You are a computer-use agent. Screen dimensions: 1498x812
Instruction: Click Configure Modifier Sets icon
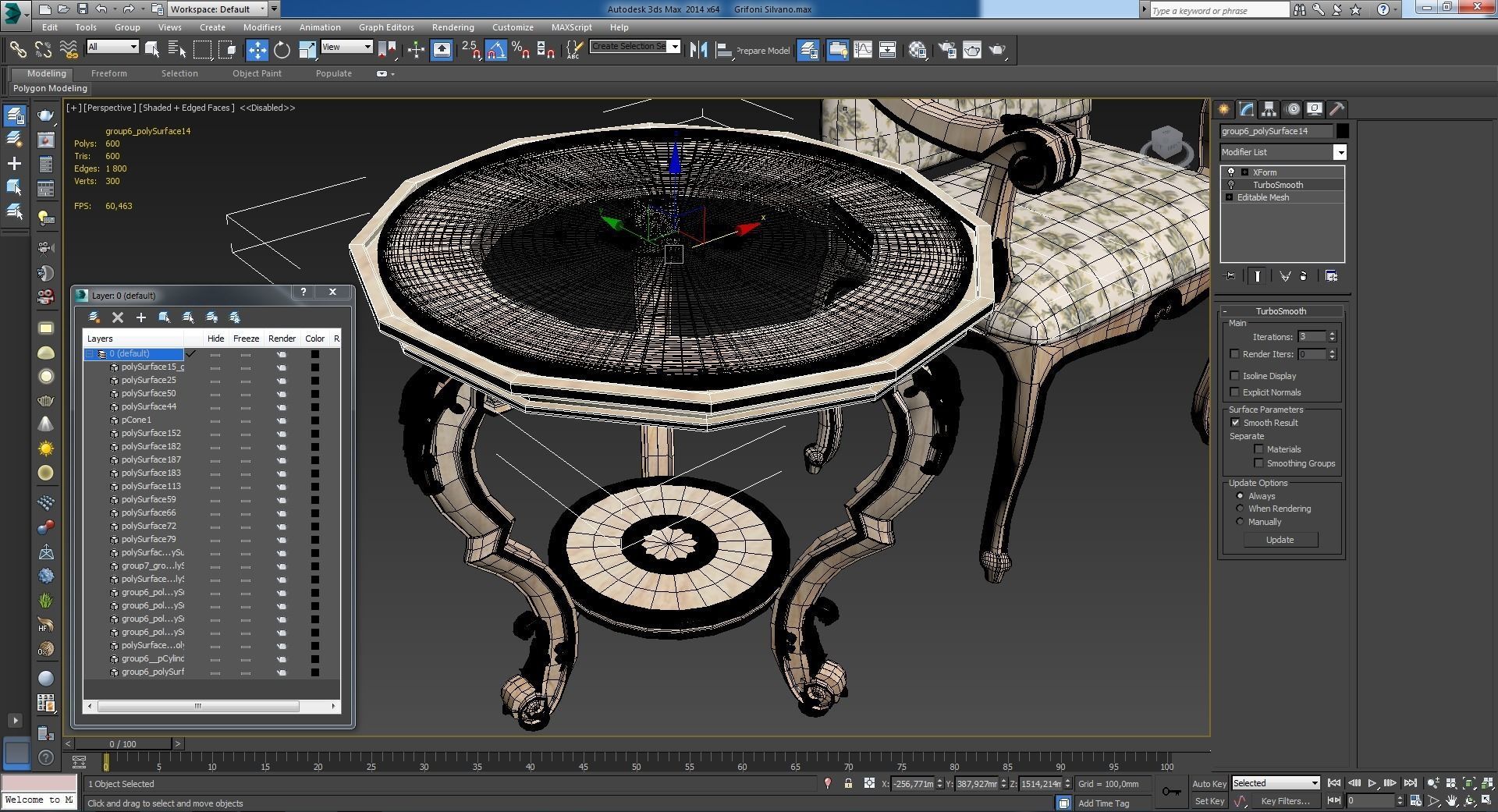pos(1331,276)
